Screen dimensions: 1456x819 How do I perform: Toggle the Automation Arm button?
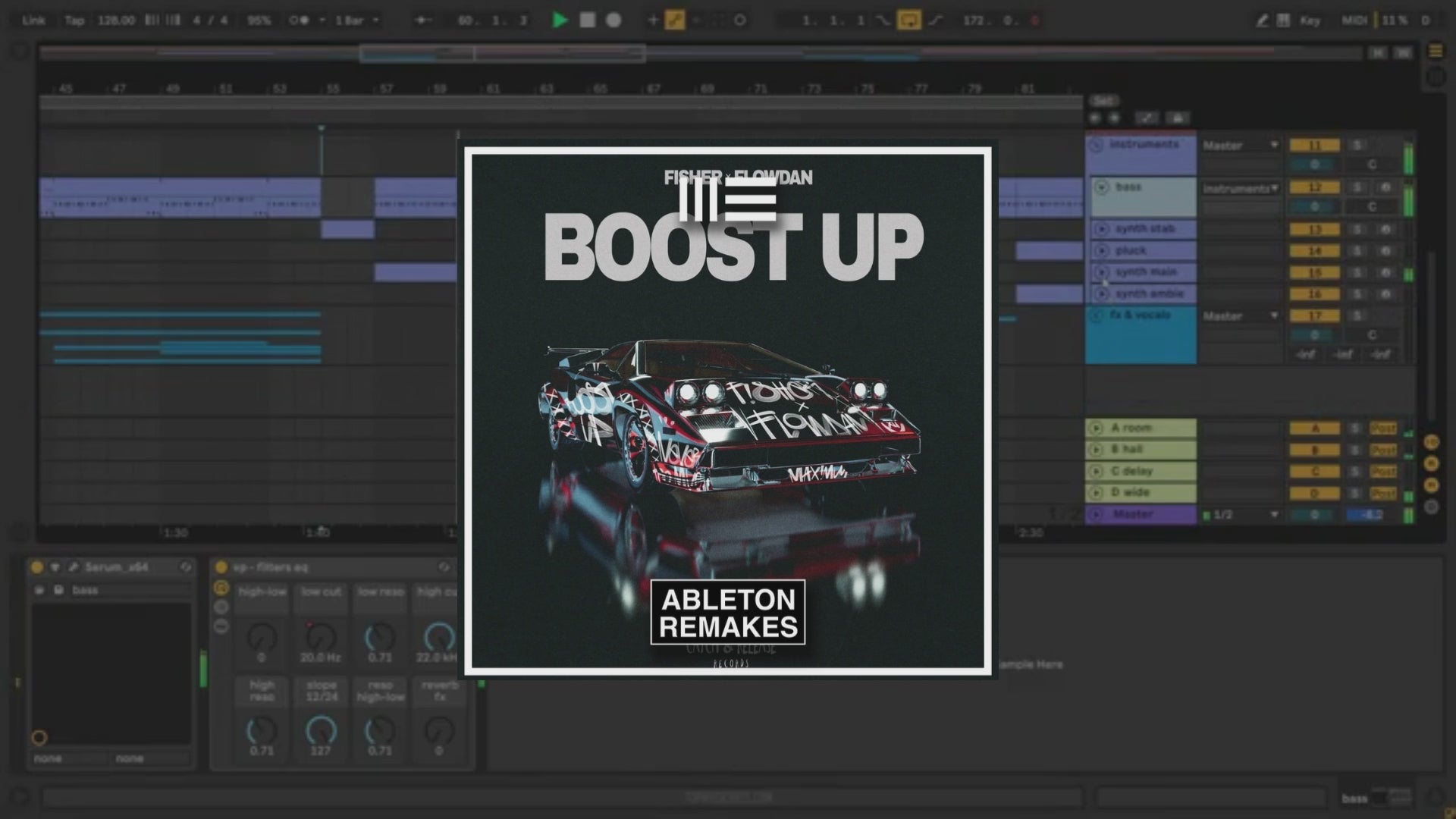674,20
